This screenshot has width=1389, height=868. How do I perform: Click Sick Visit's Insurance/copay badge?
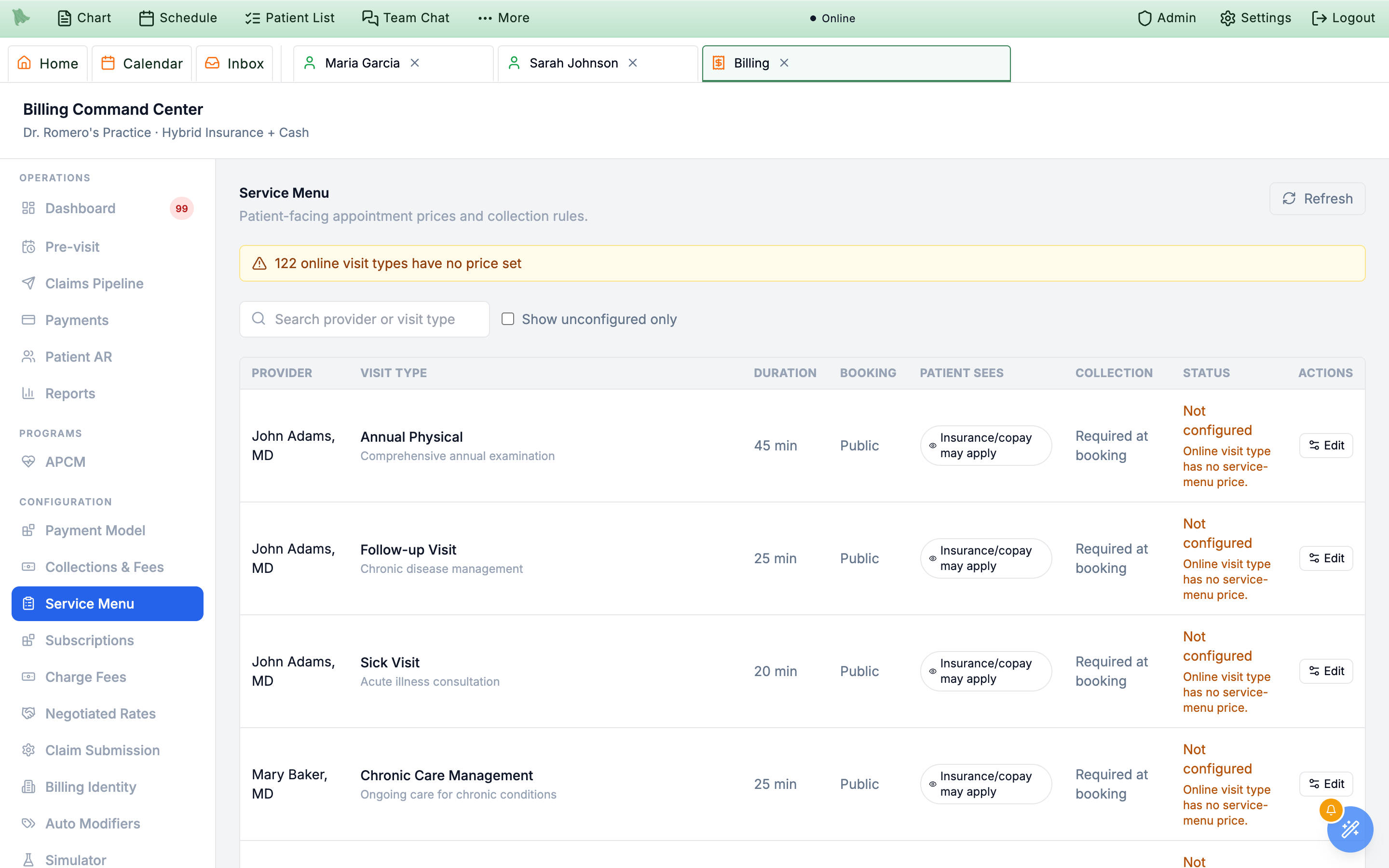tap(985, 671)
